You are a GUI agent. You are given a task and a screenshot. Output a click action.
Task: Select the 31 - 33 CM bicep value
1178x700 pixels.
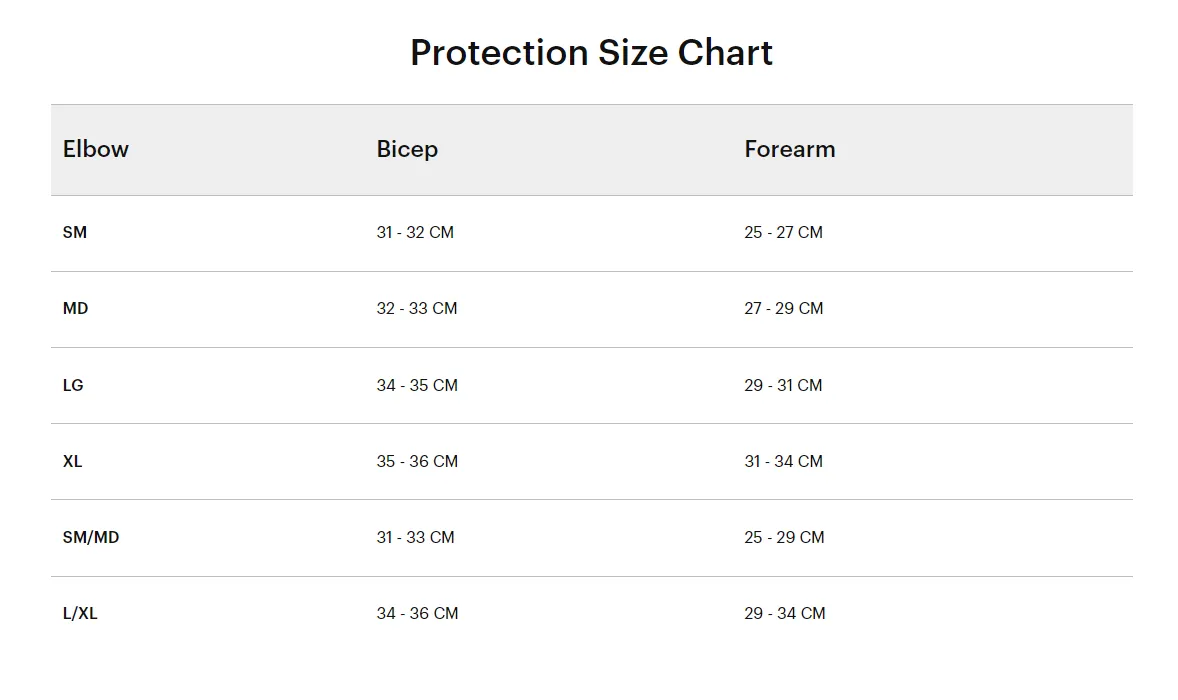click(x=415, y=537)
